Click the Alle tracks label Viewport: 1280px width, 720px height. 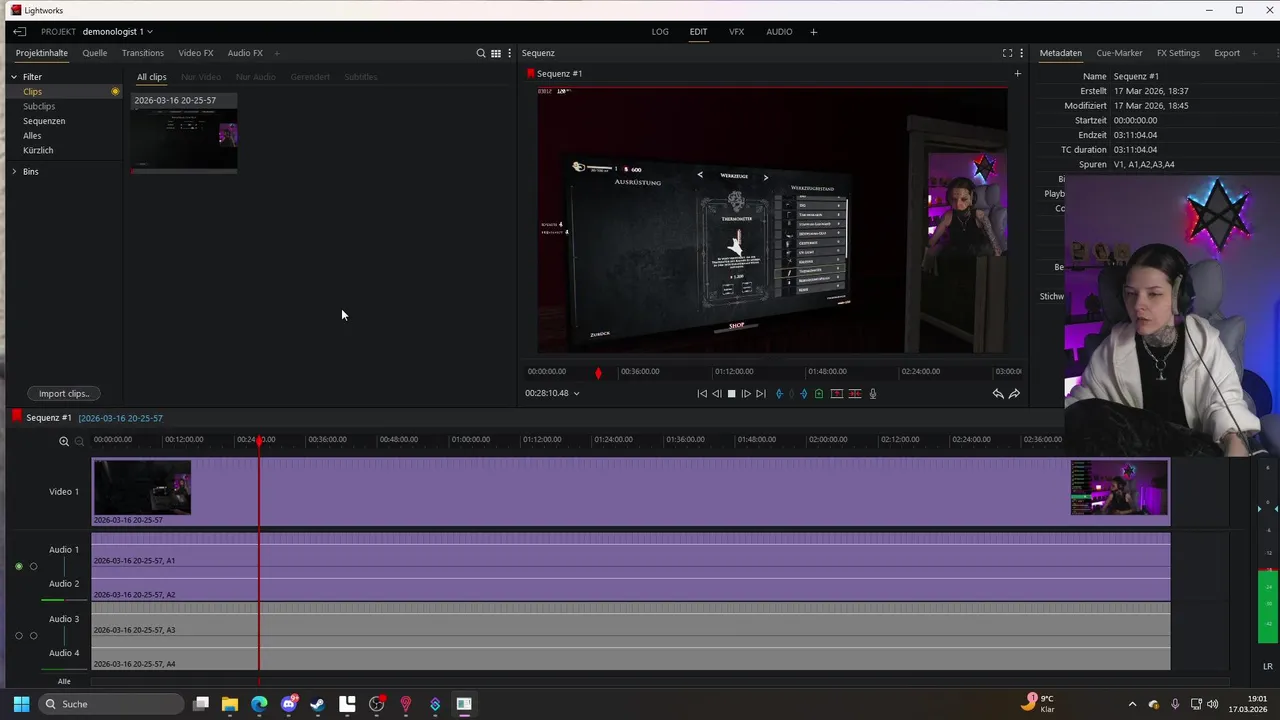tap(64, 682)
